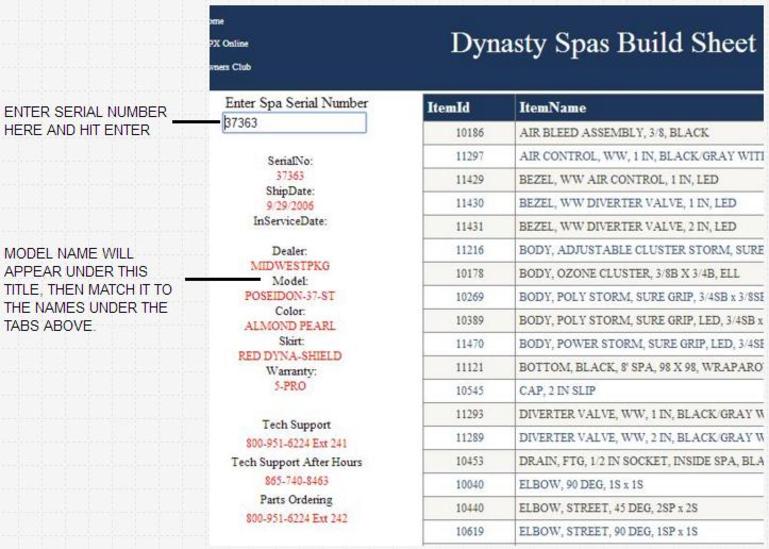The width and height of the screenshot is (769, 549).
Task: Select item ID 10389 cell
Action: pos(469,320)
